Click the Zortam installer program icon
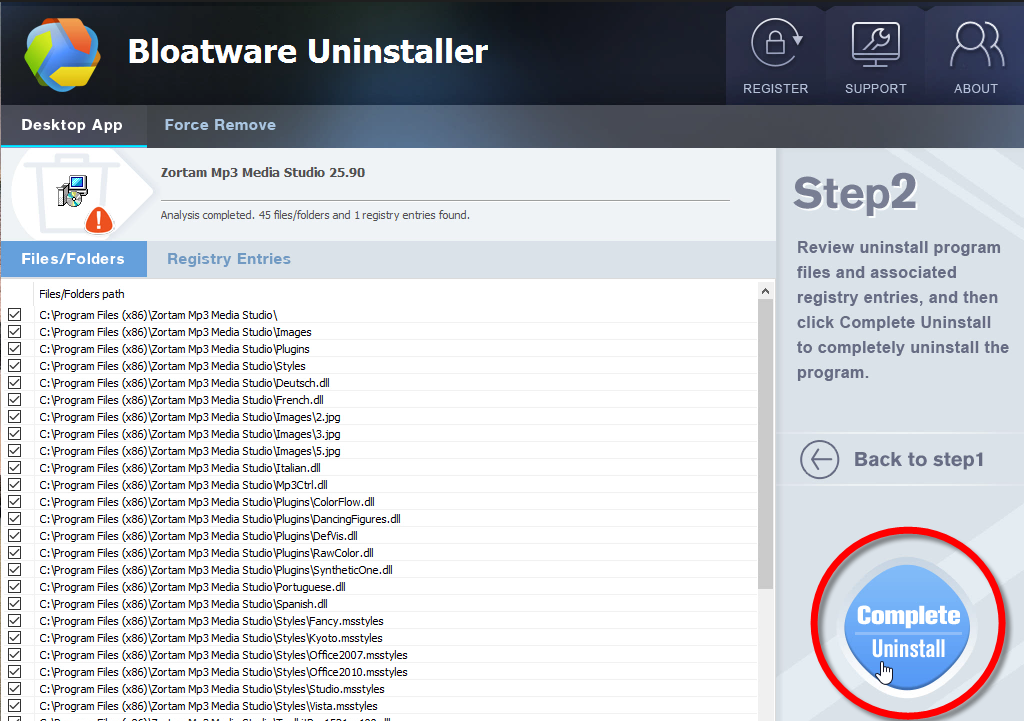 72,191
